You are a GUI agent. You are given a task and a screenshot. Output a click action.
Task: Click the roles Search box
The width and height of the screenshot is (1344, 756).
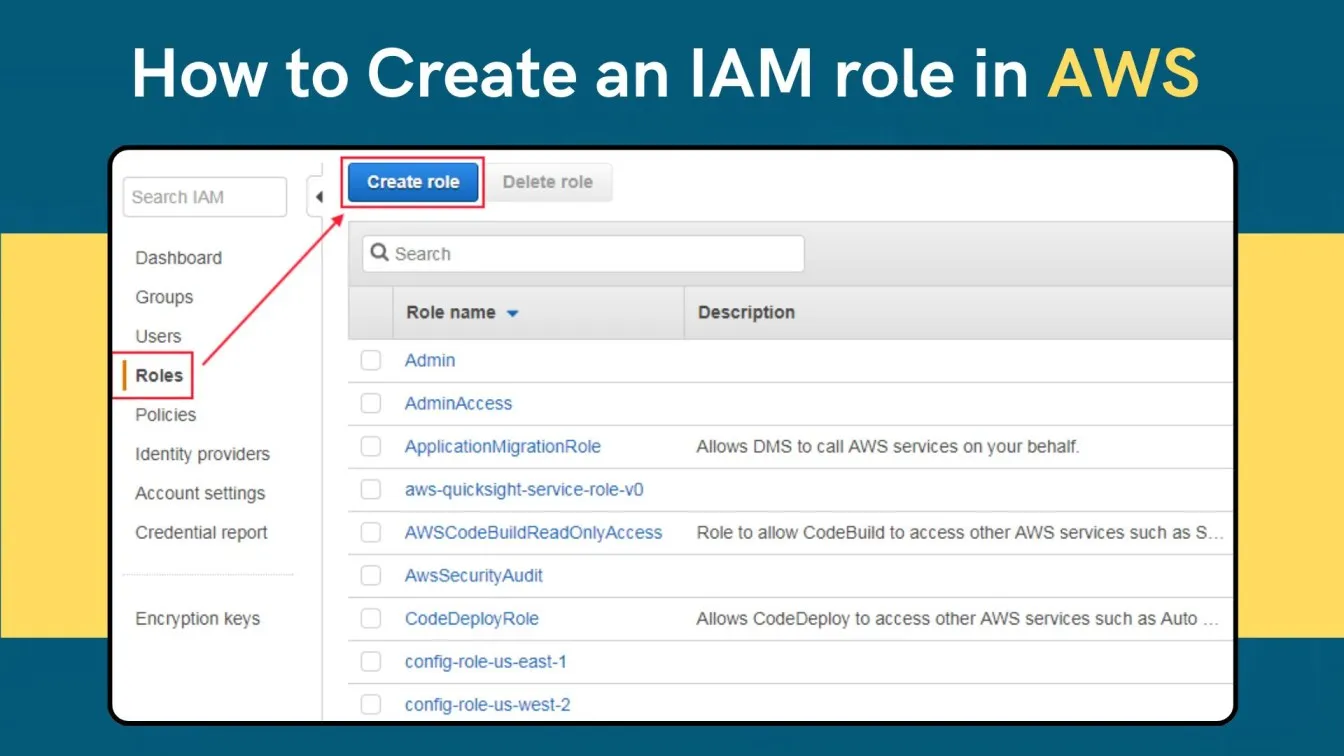coord(583,254)
